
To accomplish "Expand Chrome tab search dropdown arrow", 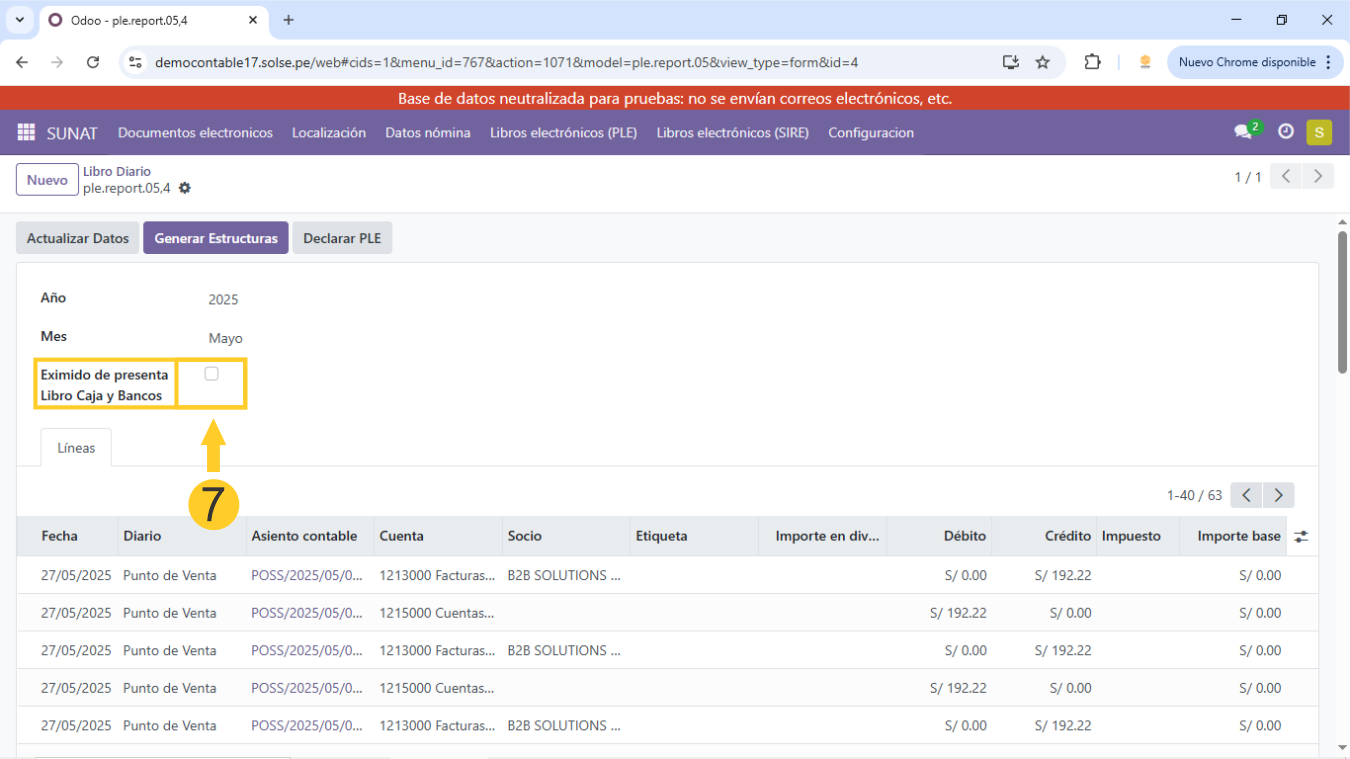I will pyautogui.click(x=19, y=20).
